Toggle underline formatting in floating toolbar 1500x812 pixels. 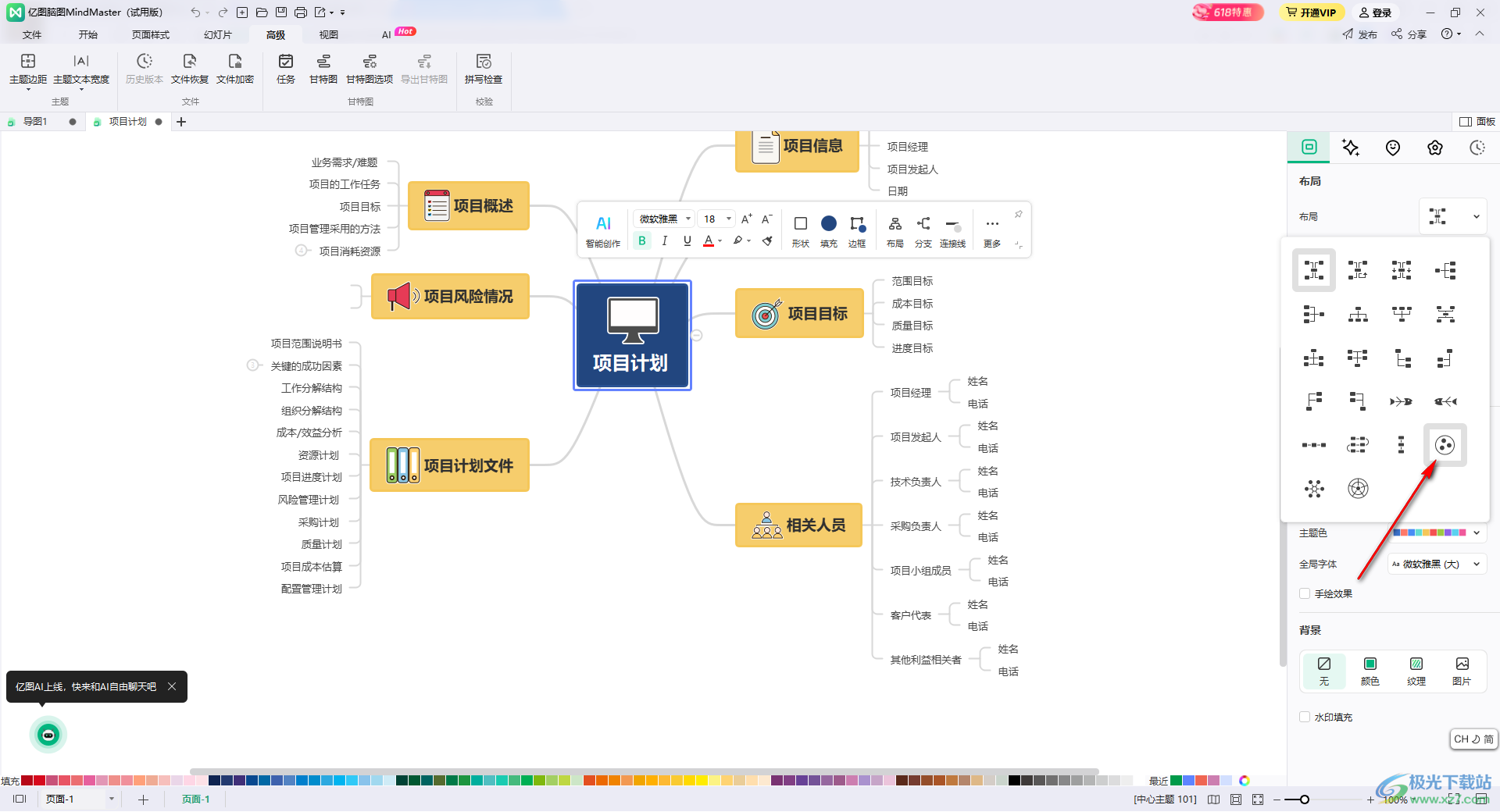point(687,240)
